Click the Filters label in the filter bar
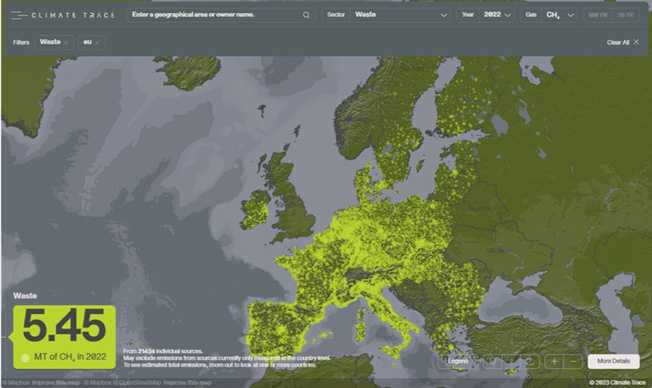This screenshot has width=652, height=388. coord(21,42)
